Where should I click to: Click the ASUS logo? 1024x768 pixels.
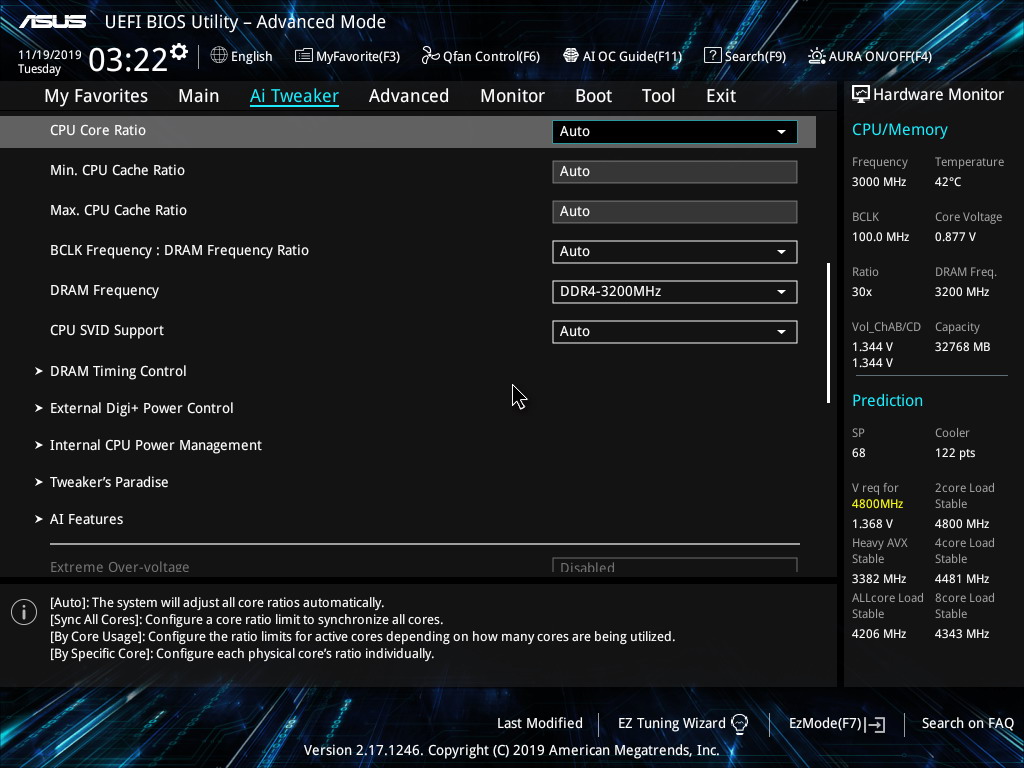point(52,22)
